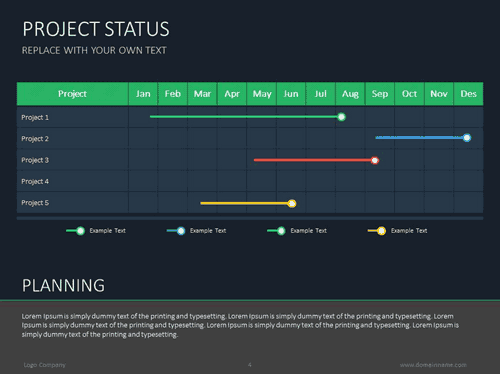The width and height of the screenshot is (500, 374).
Task: Click the Project column header
Action: pyautogui.click(x=72, y=94)
